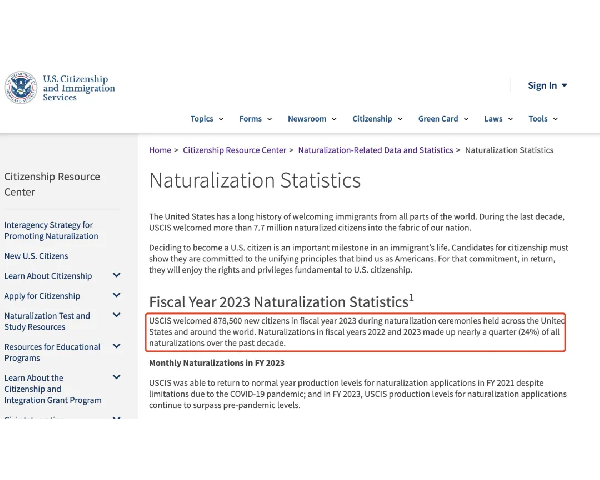600x480 pixels.
Task: Open Citizenship Resource Center breadcrumb
Action: tap(234, 150)
